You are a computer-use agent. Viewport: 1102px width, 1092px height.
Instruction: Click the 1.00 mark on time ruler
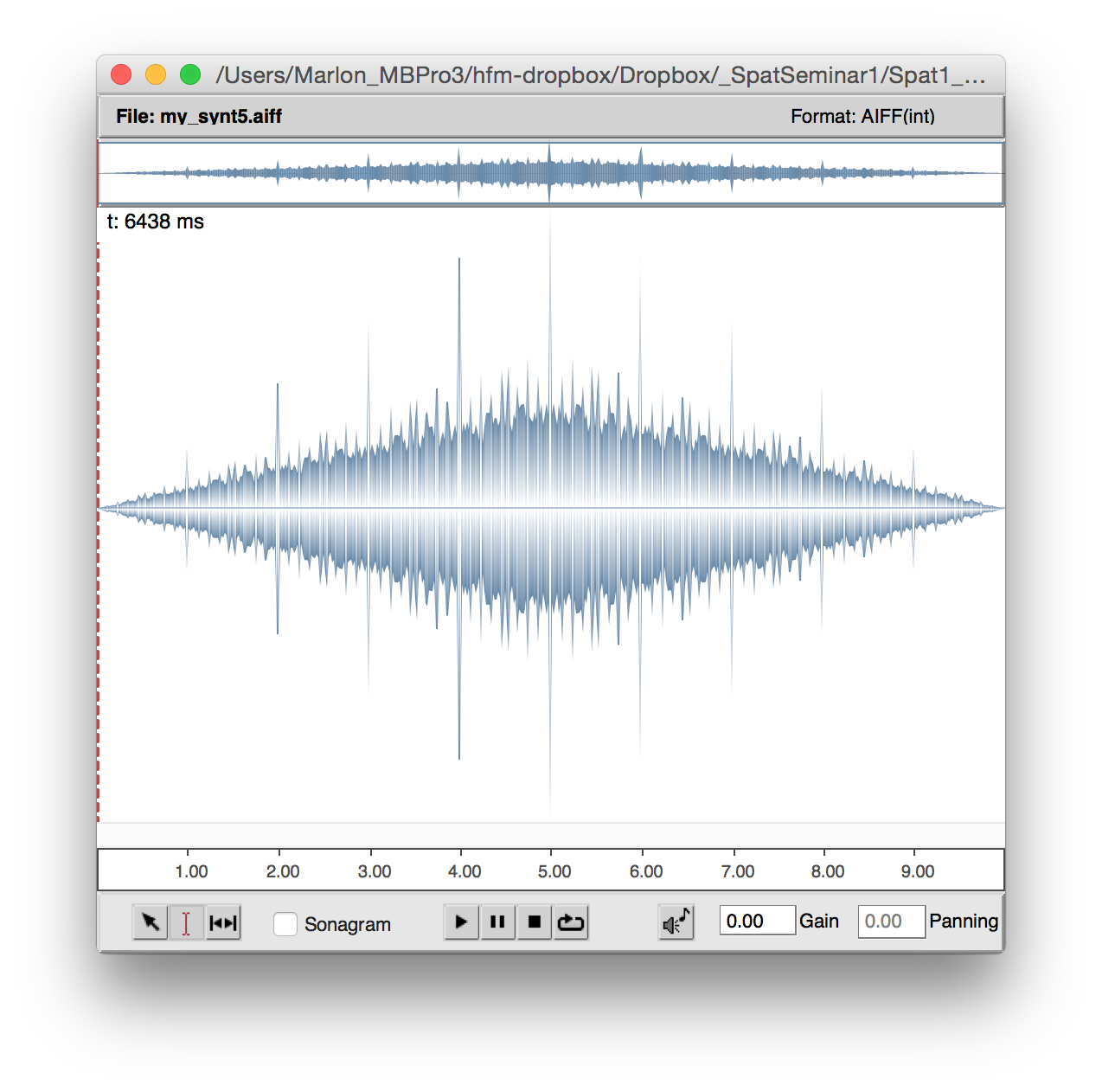click(191, 871)
